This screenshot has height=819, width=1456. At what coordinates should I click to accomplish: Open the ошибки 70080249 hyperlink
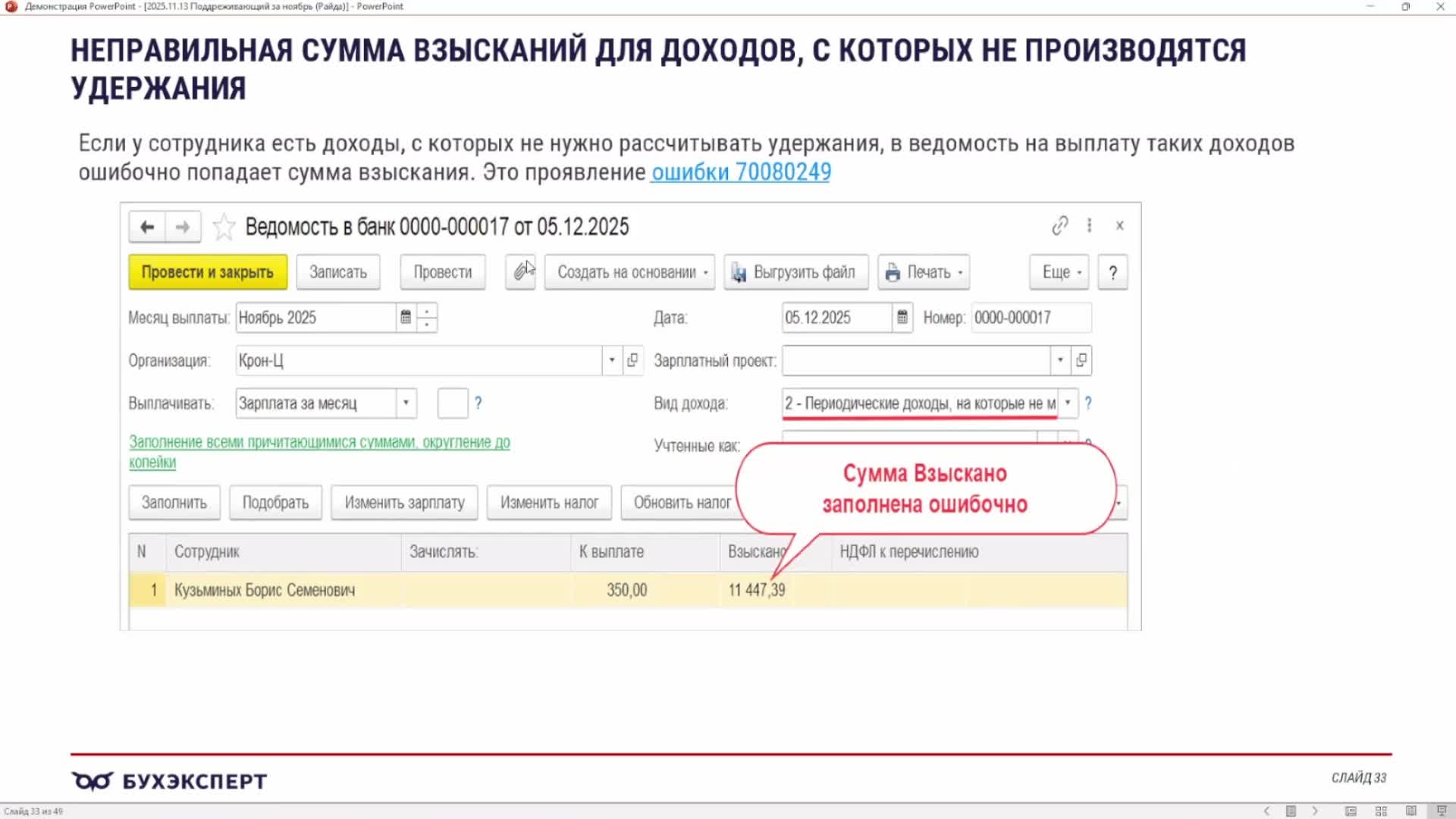pos(741,172)
